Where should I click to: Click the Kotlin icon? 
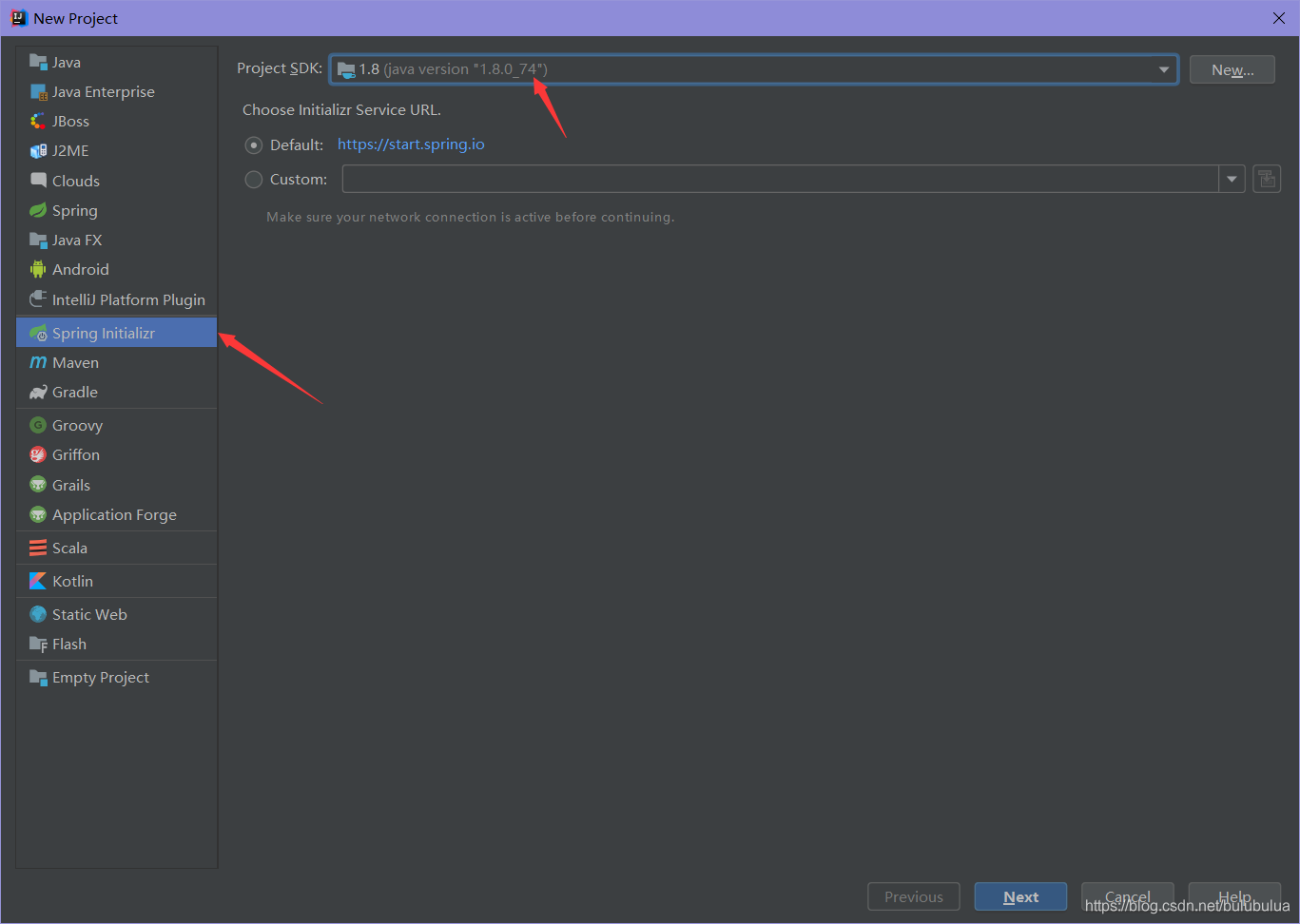tap(38, 581)
